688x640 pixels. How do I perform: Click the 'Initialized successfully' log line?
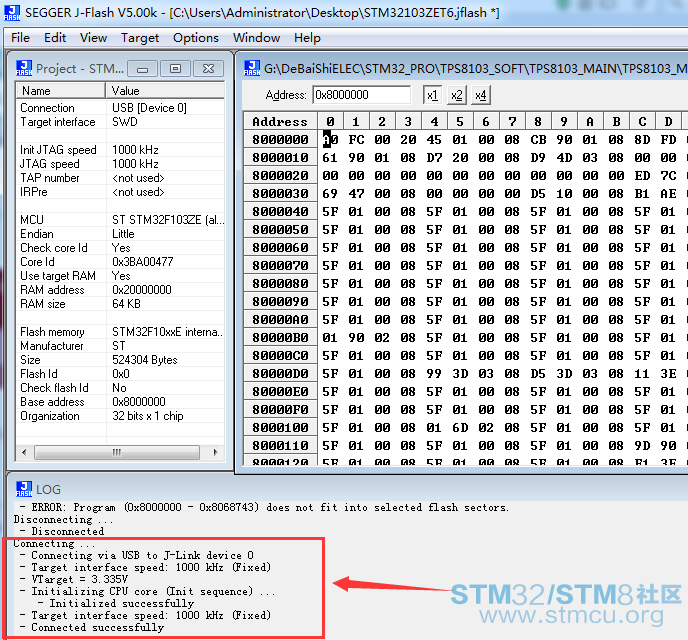coord(116,603)
